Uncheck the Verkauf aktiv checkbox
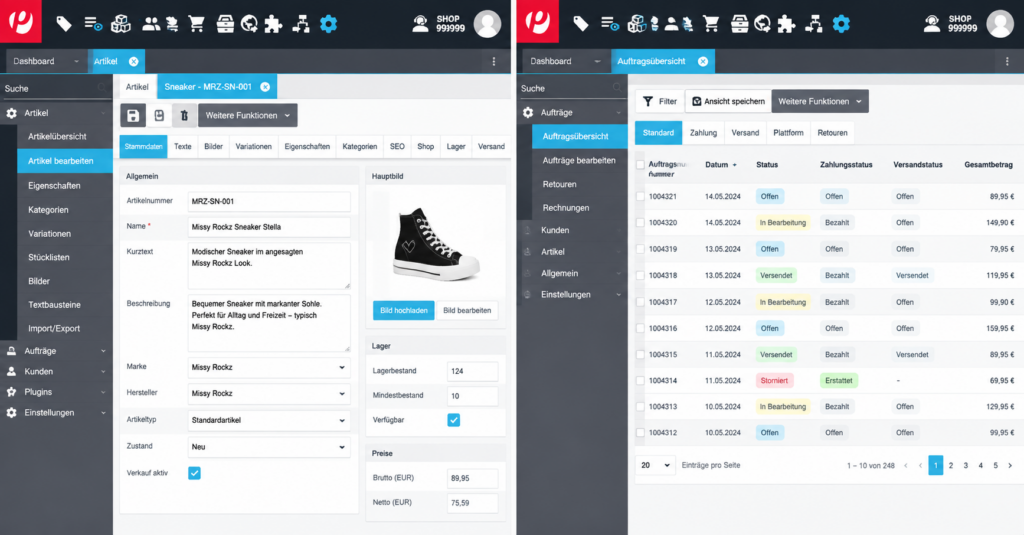1024x535 pixels. (x=194, y=473)
